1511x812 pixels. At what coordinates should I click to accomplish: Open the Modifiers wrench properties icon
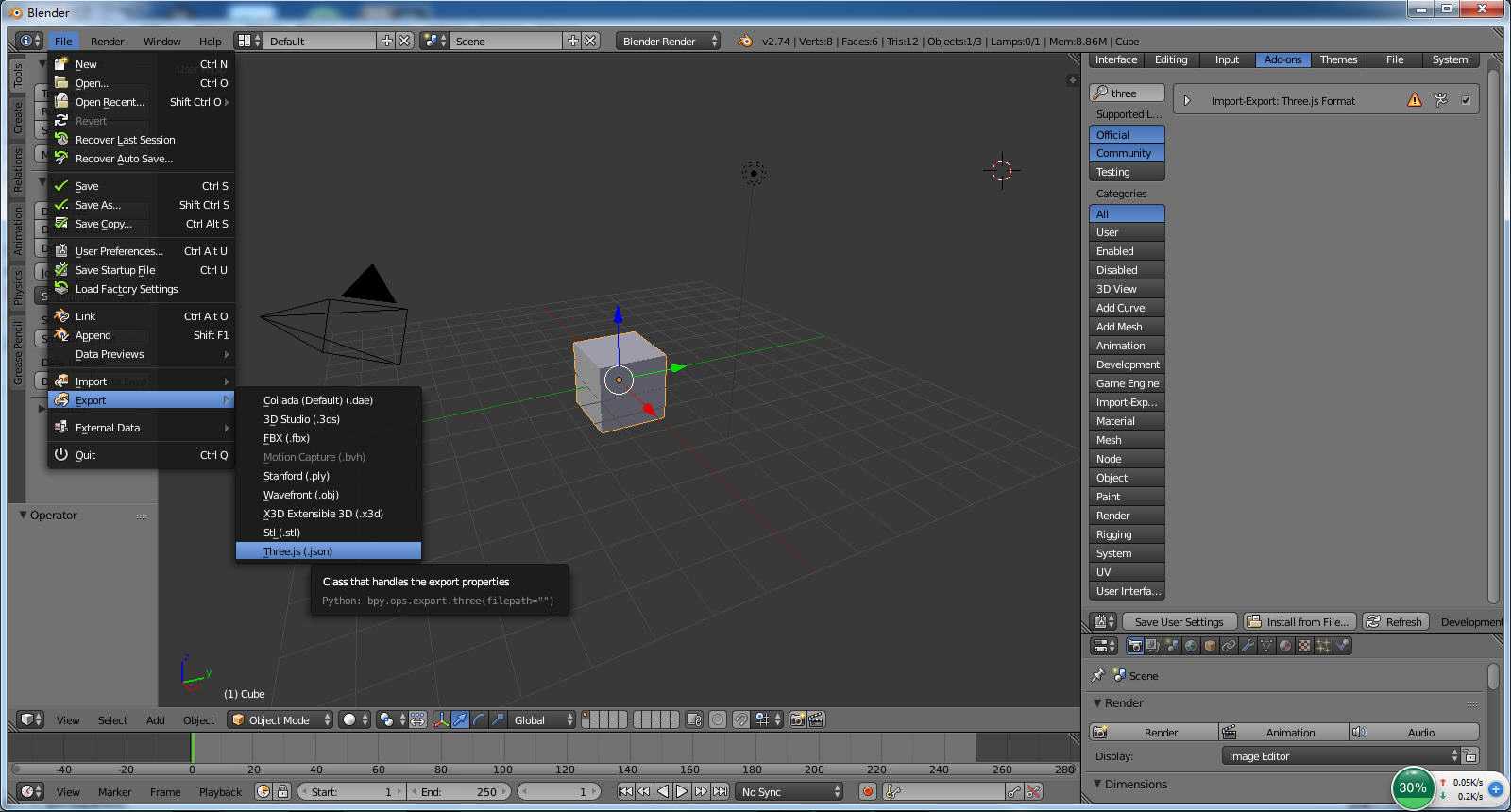(1248, 646)
